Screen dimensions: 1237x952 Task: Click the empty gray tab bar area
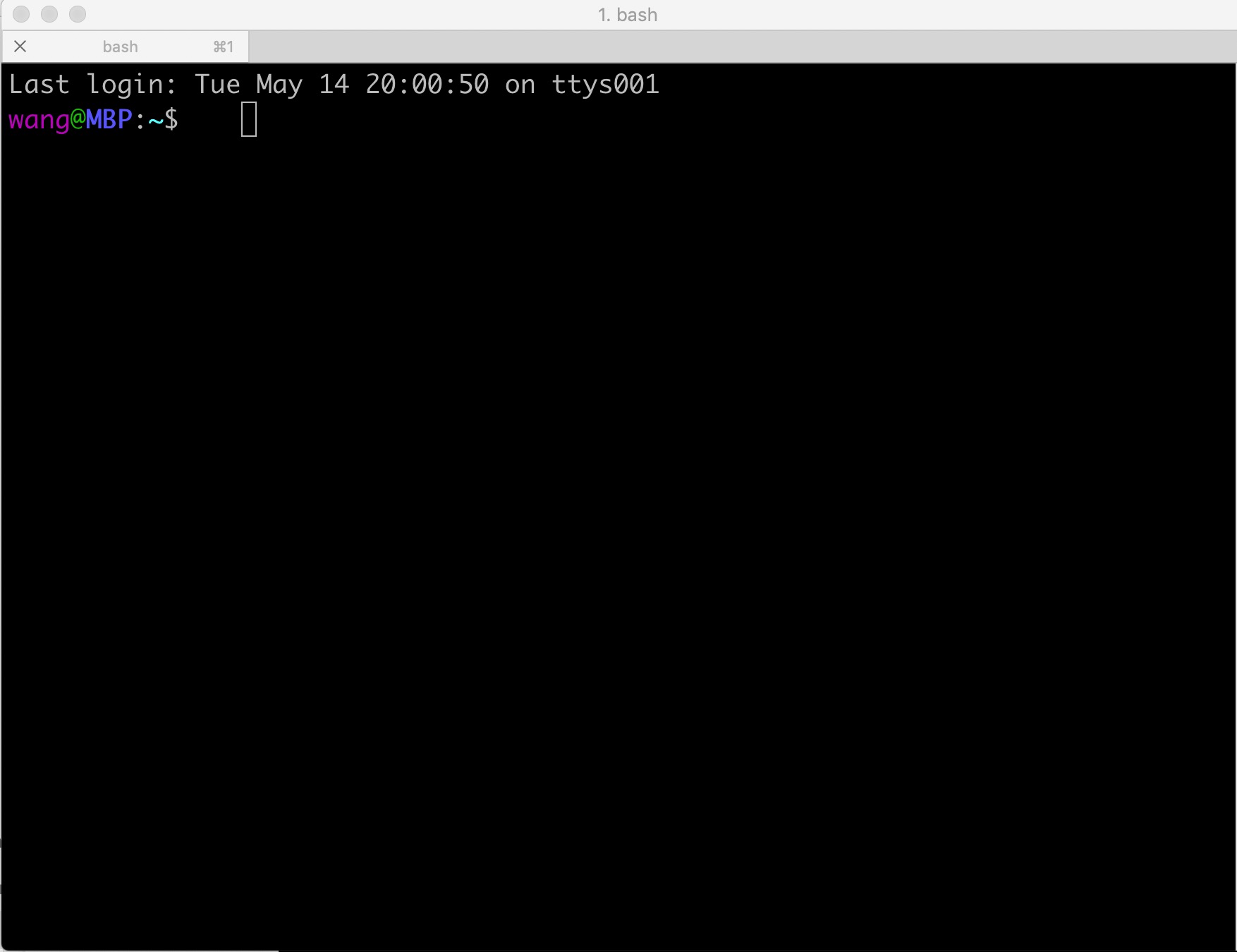[742, 47]
